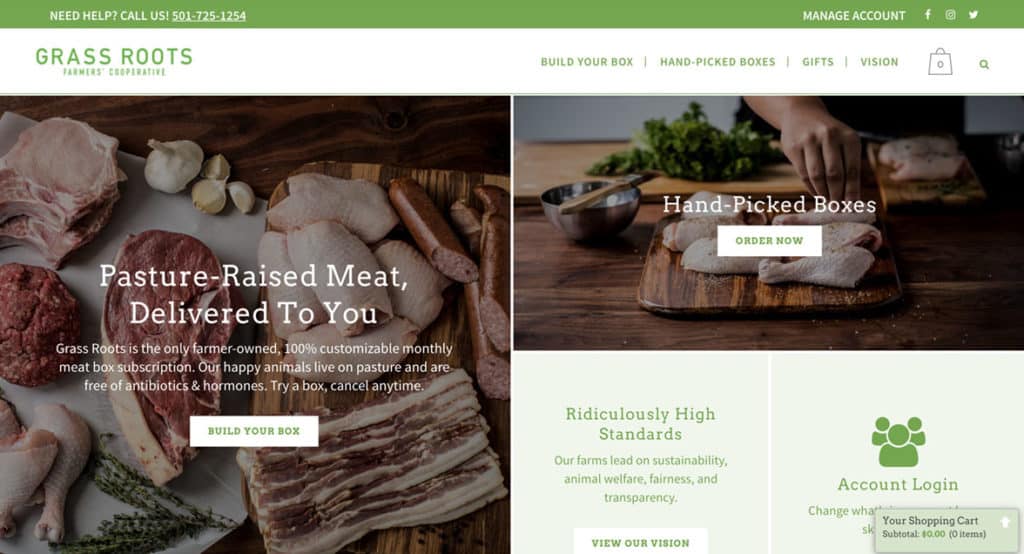This screenshot has width=1024, height=554.
Task: Open the Hand-Picked Boxes menu item
Action: (x=717, y=62)
